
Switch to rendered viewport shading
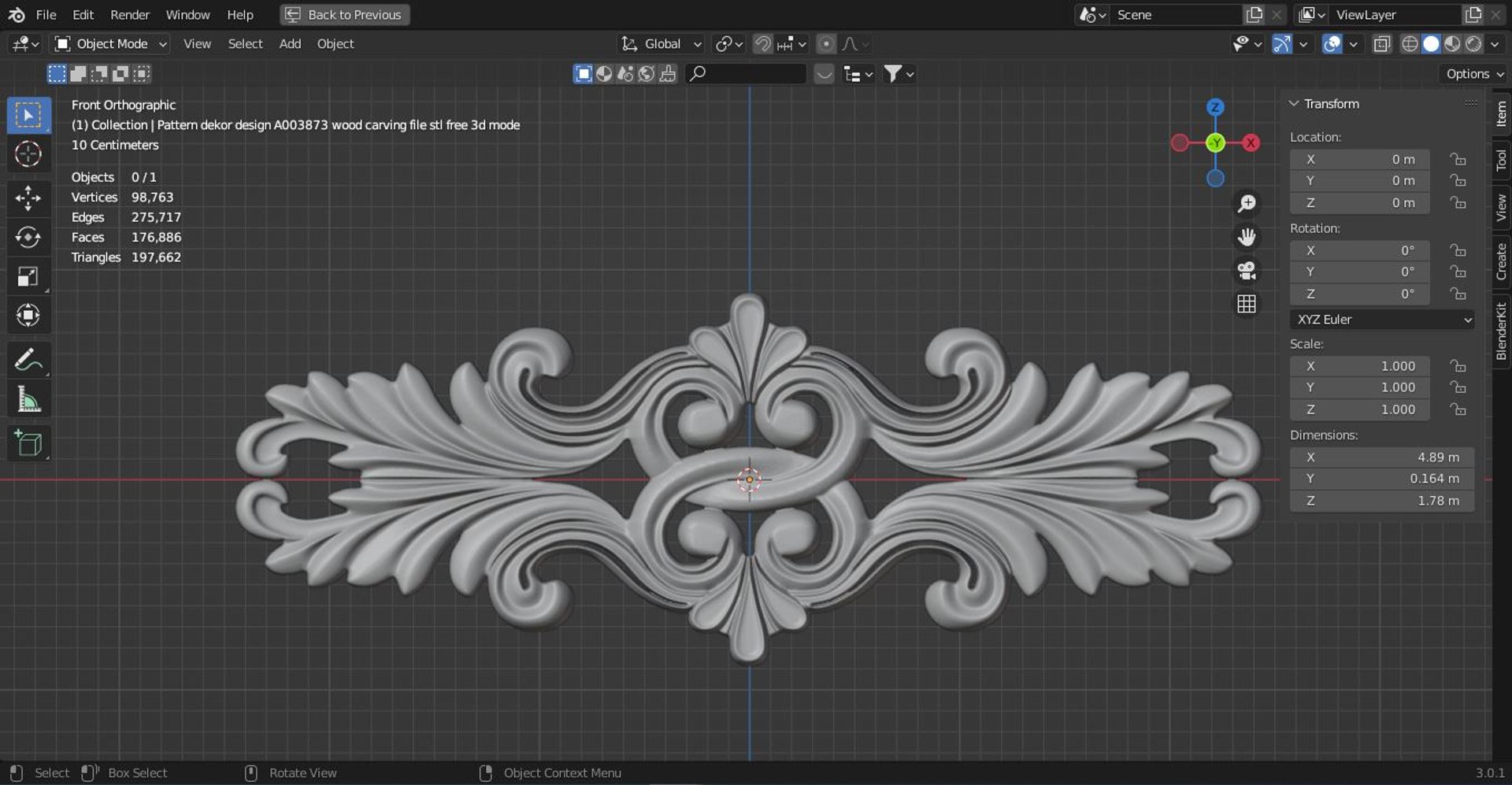tap(1473, 44)
